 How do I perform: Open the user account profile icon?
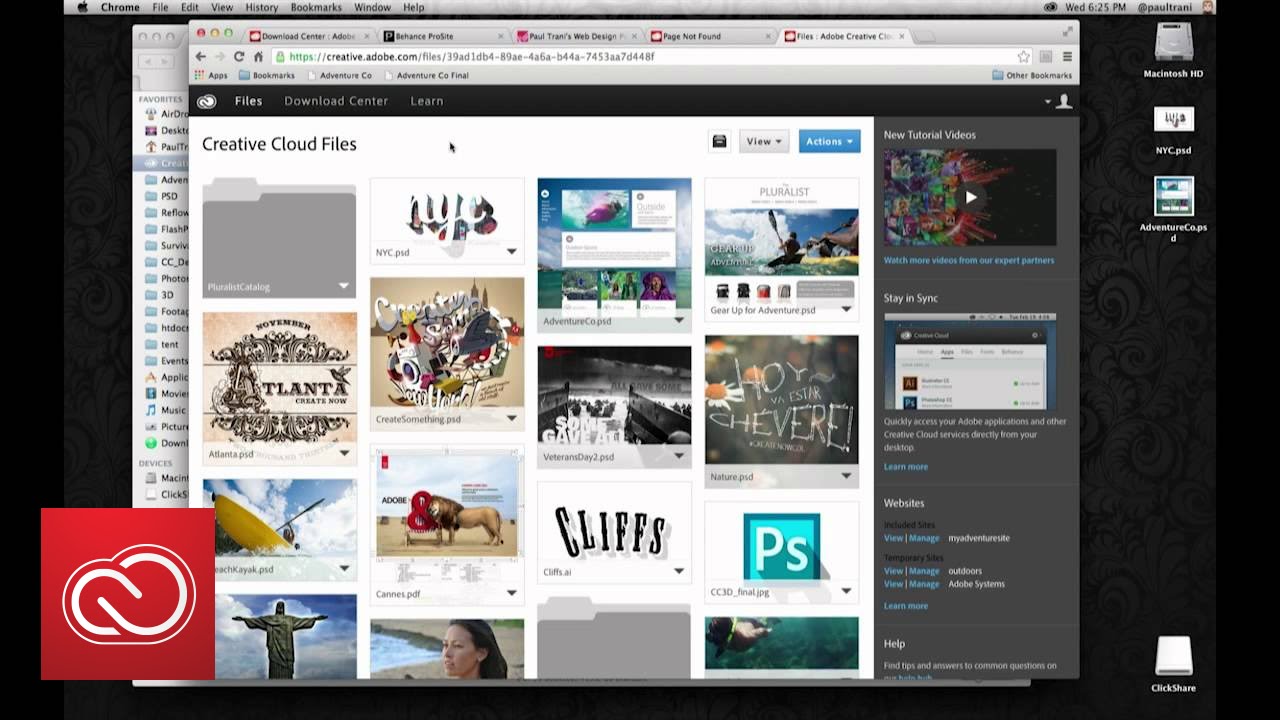(1064, 101)
